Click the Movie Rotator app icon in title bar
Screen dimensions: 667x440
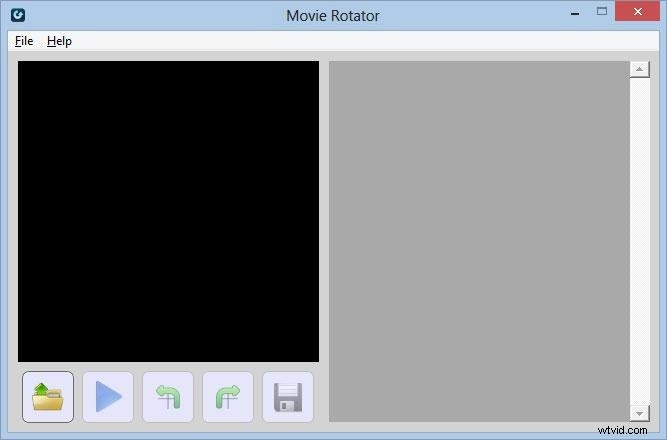[18, 15]
